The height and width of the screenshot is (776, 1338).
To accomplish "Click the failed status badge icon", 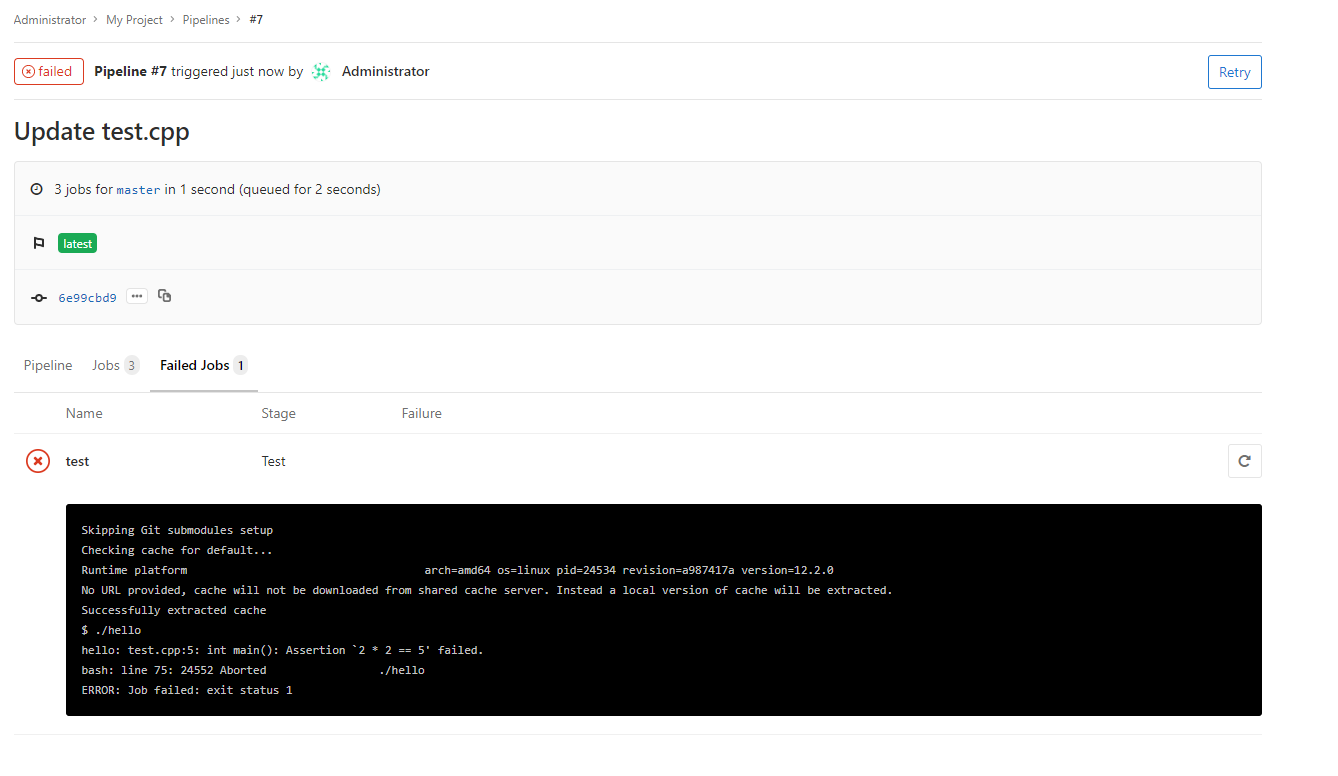I will click(x=27, y=71).
